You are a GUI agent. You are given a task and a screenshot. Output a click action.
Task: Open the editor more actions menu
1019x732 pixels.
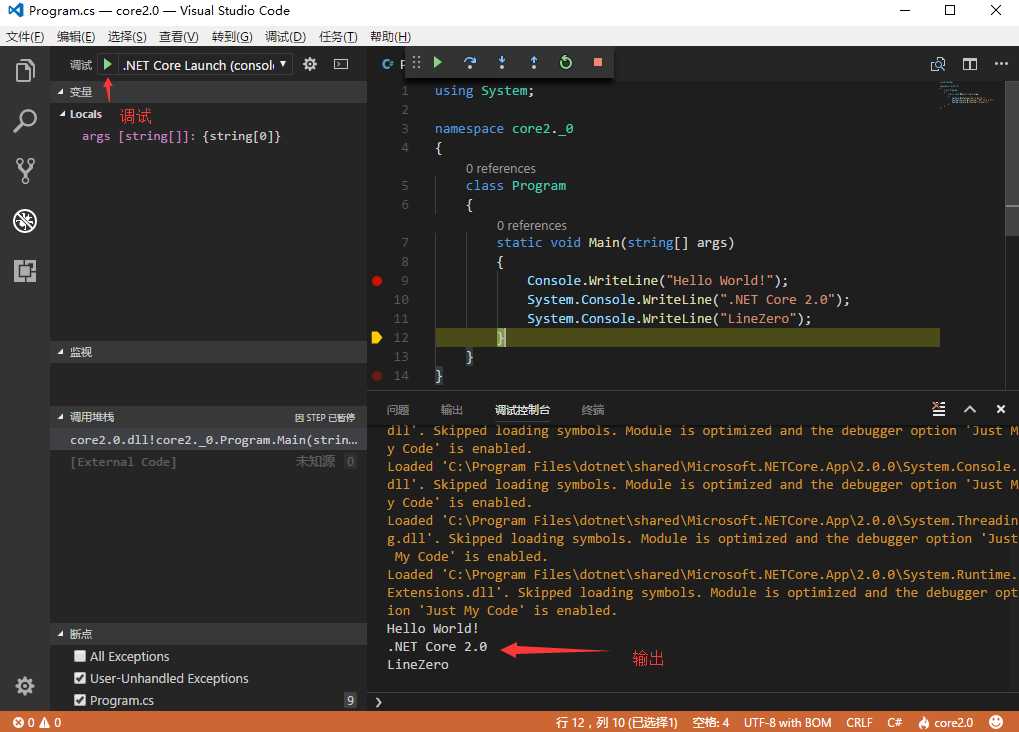1001,64
